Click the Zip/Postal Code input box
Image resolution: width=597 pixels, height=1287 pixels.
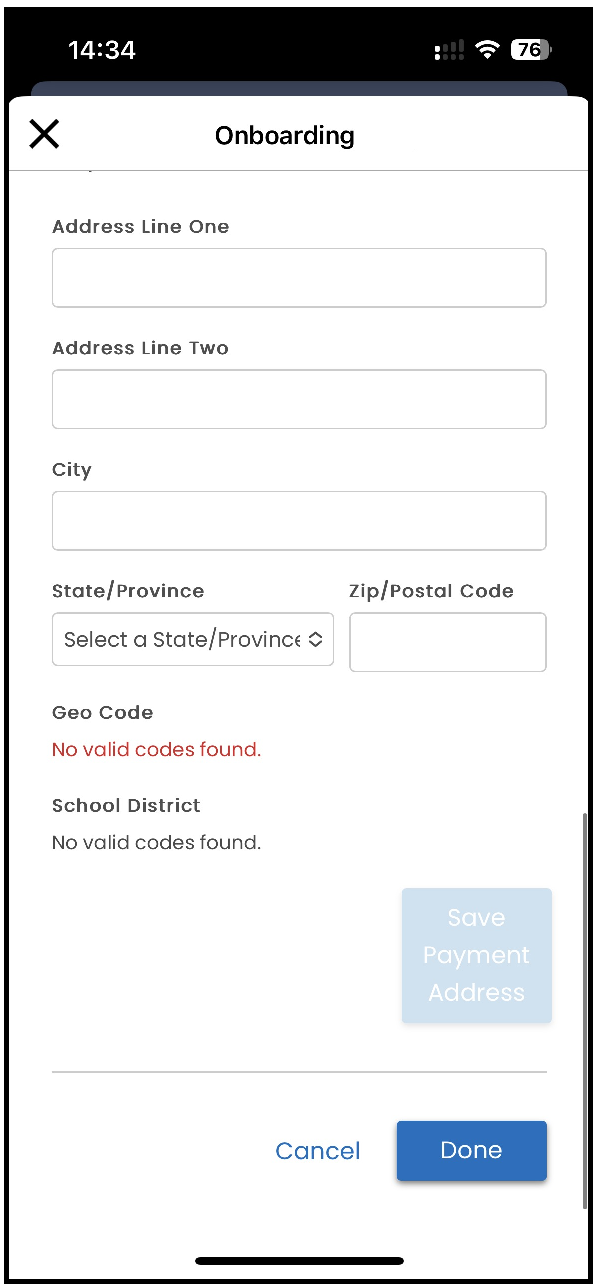[448, 642]
